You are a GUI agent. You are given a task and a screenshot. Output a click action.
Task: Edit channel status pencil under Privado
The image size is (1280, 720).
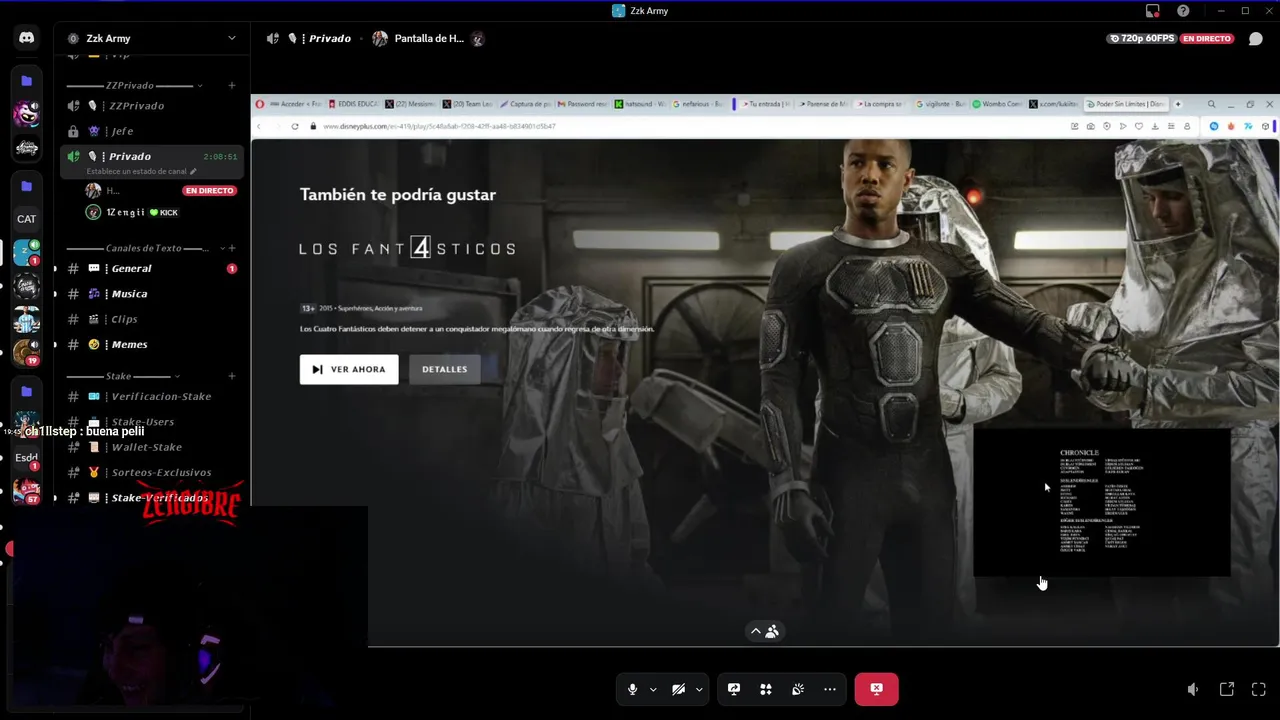(x=193, y=171)
